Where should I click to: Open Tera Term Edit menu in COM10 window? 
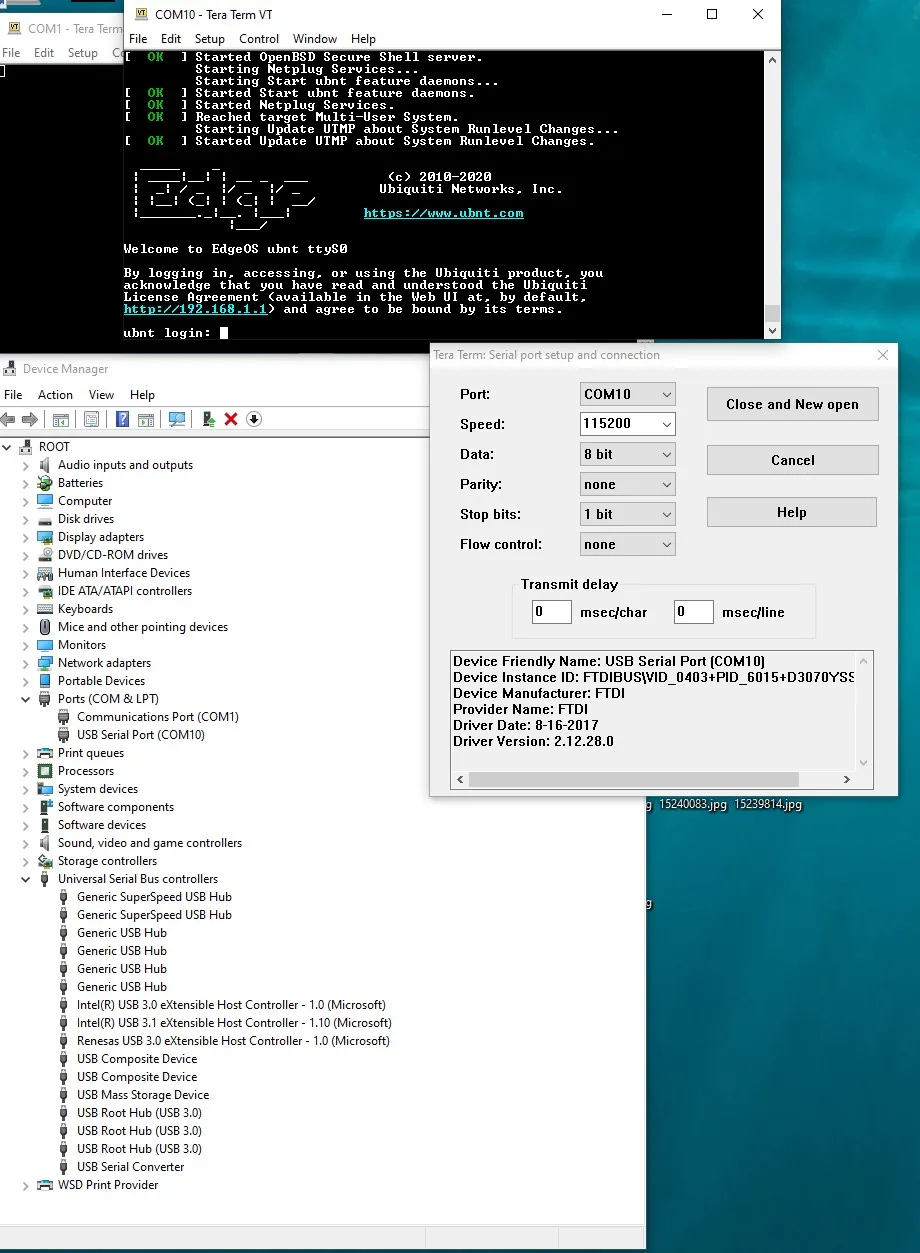[171, 39]
